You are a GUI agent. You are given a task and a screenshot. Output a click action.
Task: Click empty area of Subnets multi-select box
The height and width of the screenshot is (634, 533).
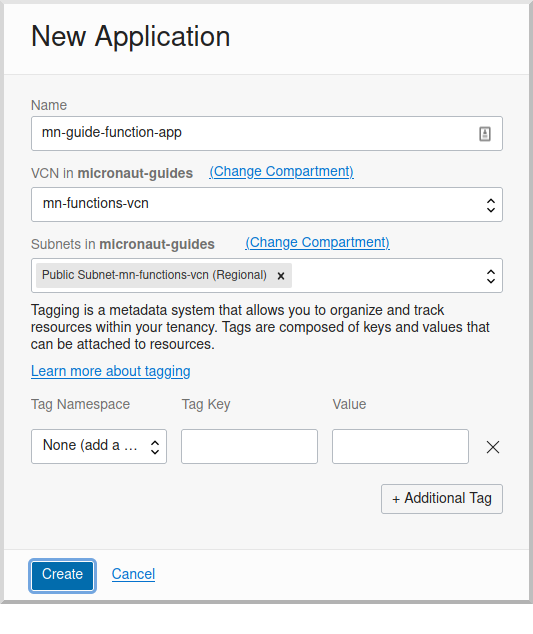[384, 275]
